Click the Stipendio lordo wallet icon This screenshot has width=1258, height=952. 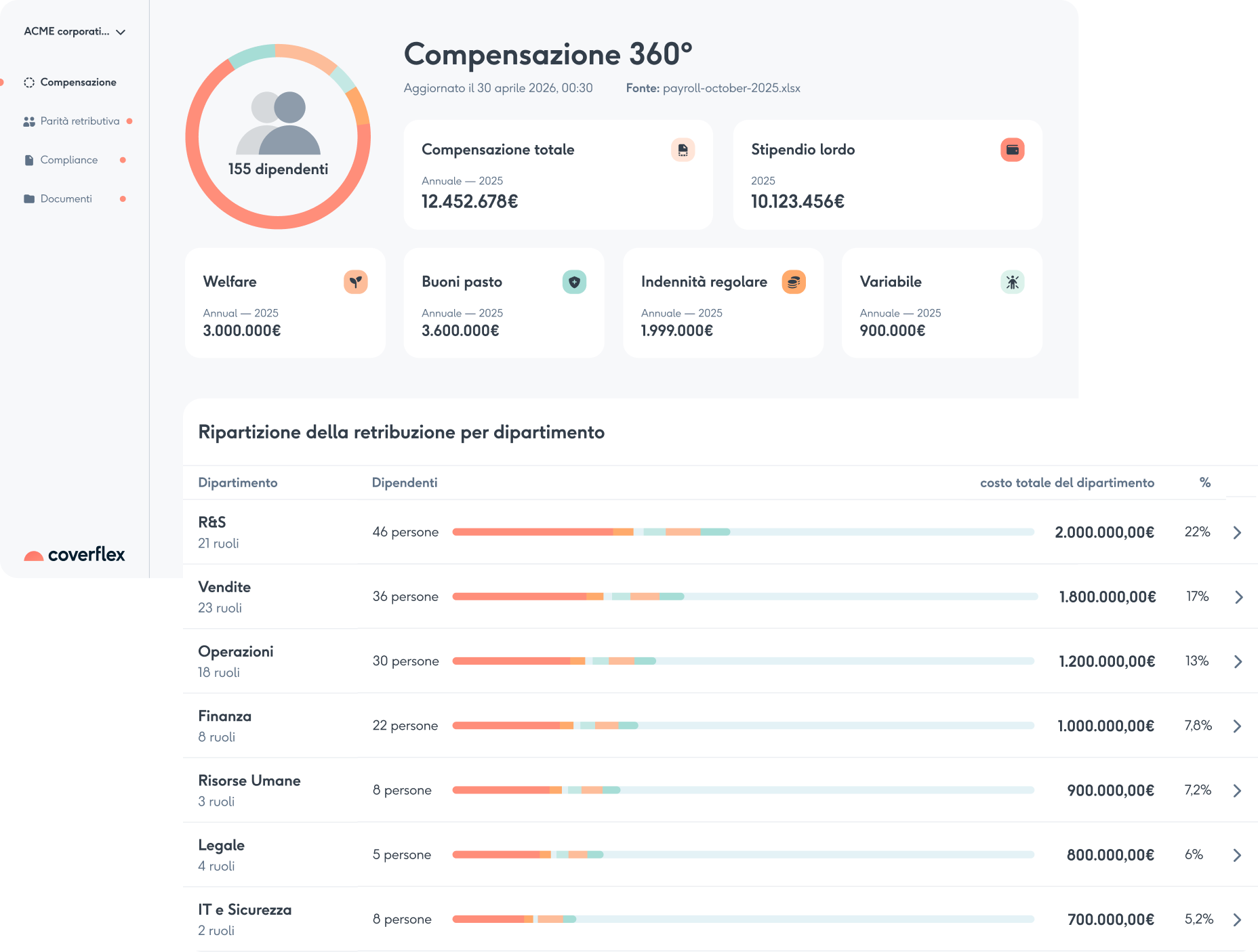[1012, 150]
